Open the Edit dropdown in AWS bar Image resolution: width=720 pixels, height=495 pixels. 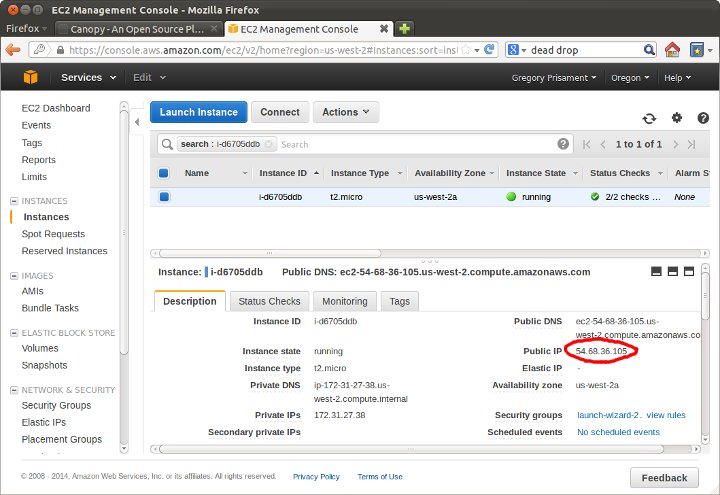(149, 78)
